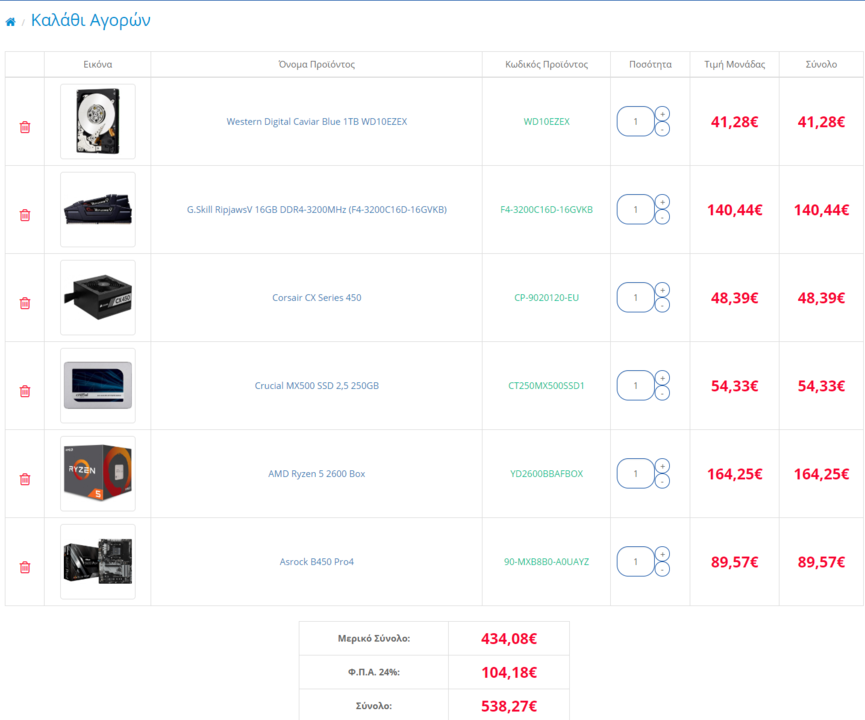The height and width of the screenshot is (720, 865).
Task: Open Western Digital Caviar Blue 1TB product link
Action: [317, 121]
